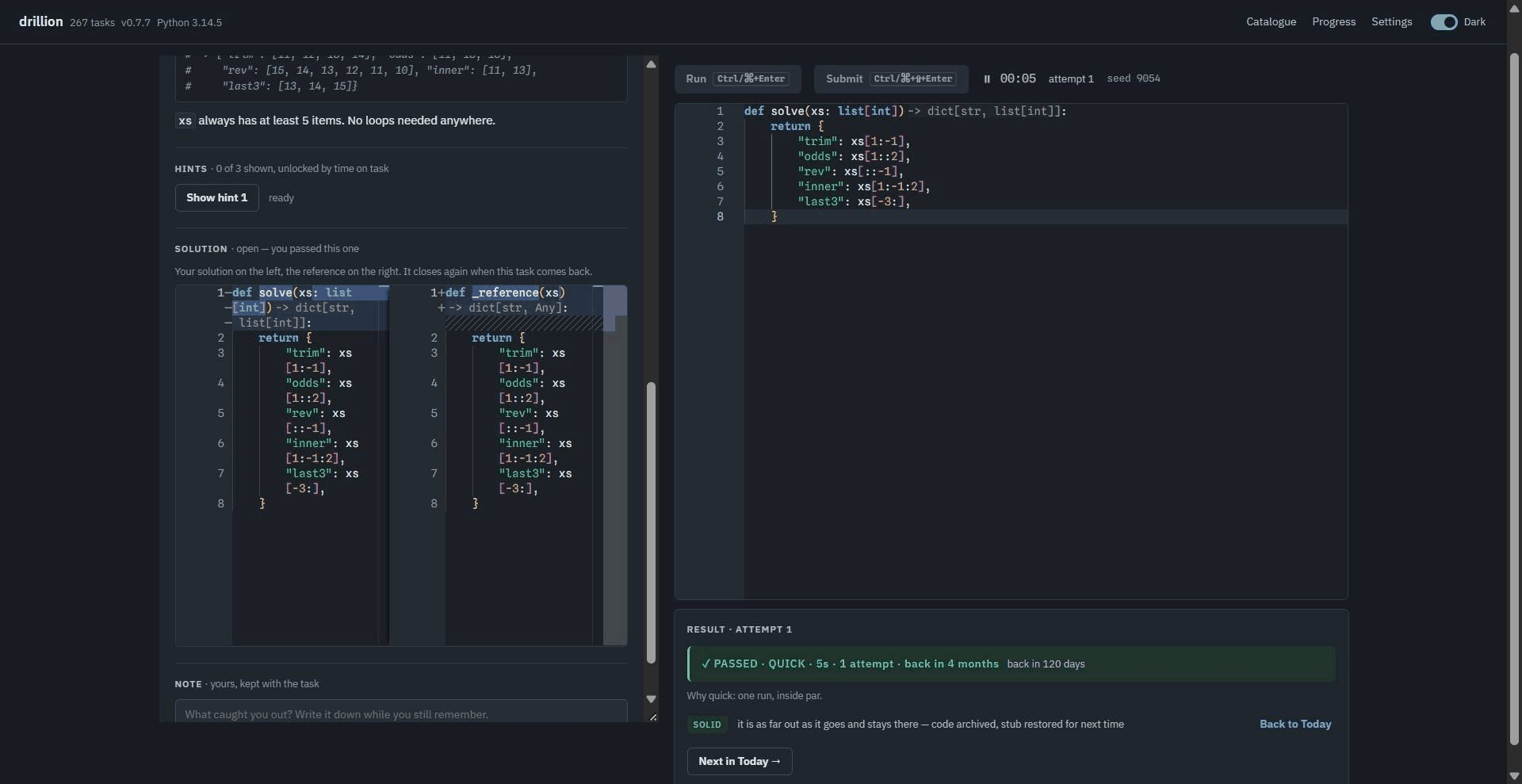Click the "seed 9054" label
Image resolution: width=1522 pixels, height=784 pixels.
coord(1134,78)
